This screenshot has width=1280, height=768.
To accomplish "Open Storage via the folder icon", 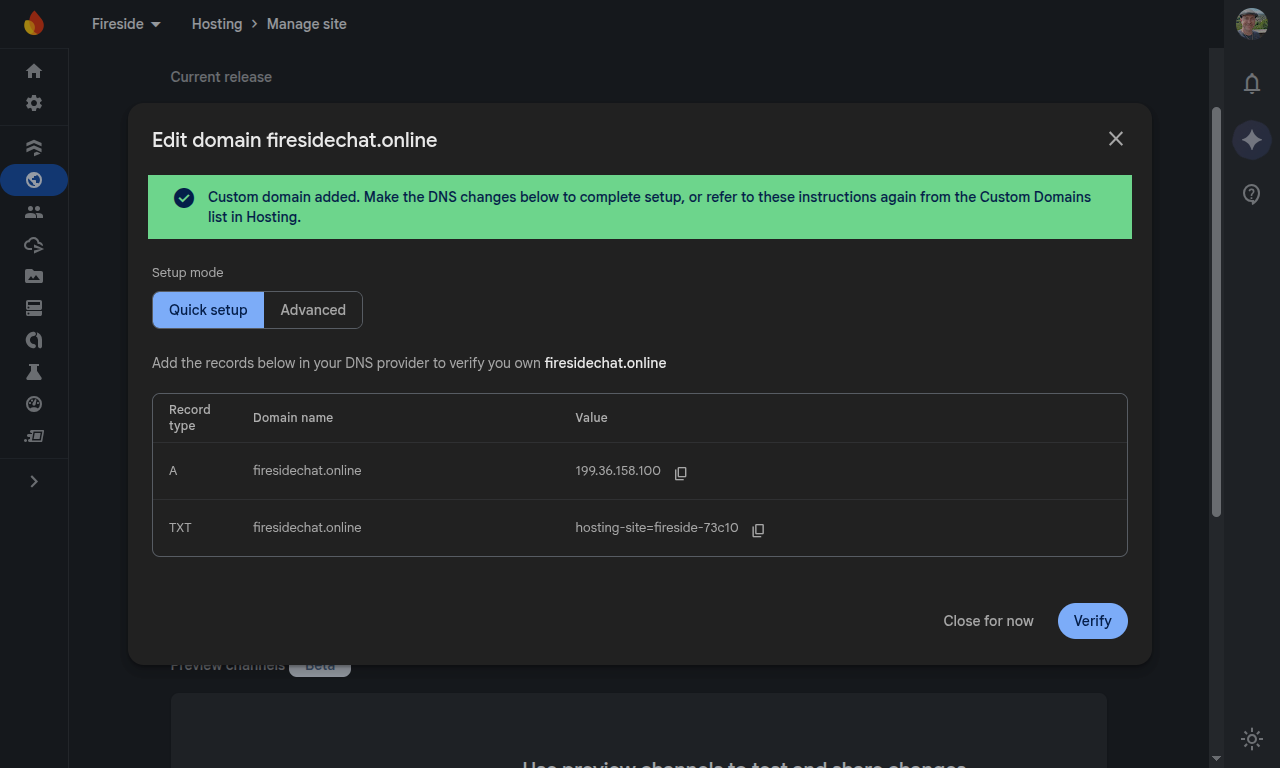I will click(x=33, y=276).
